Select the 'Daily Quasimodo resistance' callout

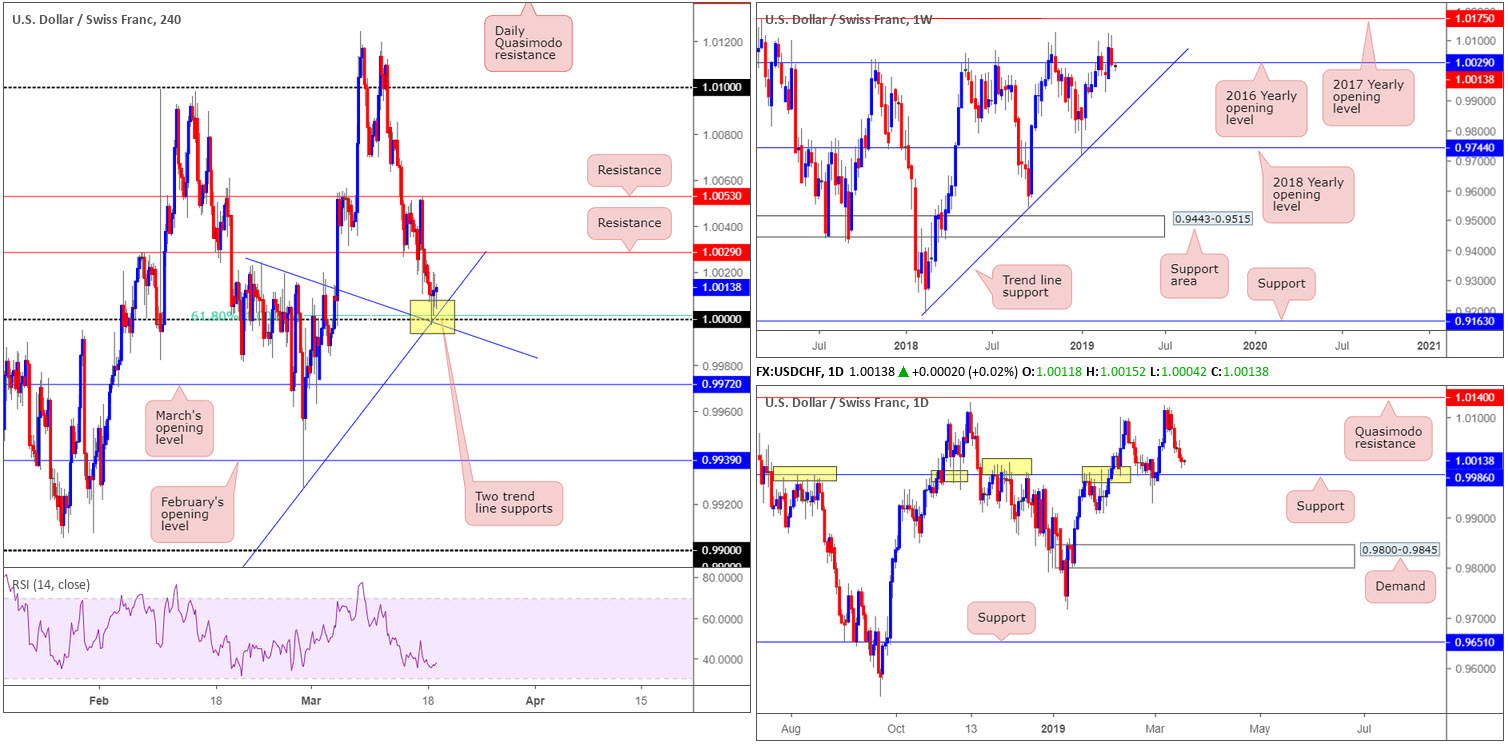(x=528, y=42)
